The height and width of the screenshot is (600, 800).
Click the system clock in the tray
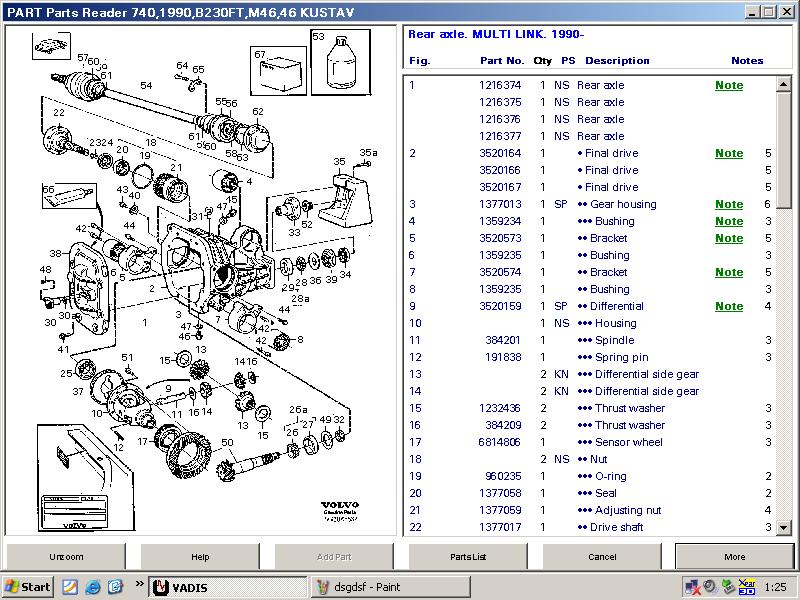point(774,587)
